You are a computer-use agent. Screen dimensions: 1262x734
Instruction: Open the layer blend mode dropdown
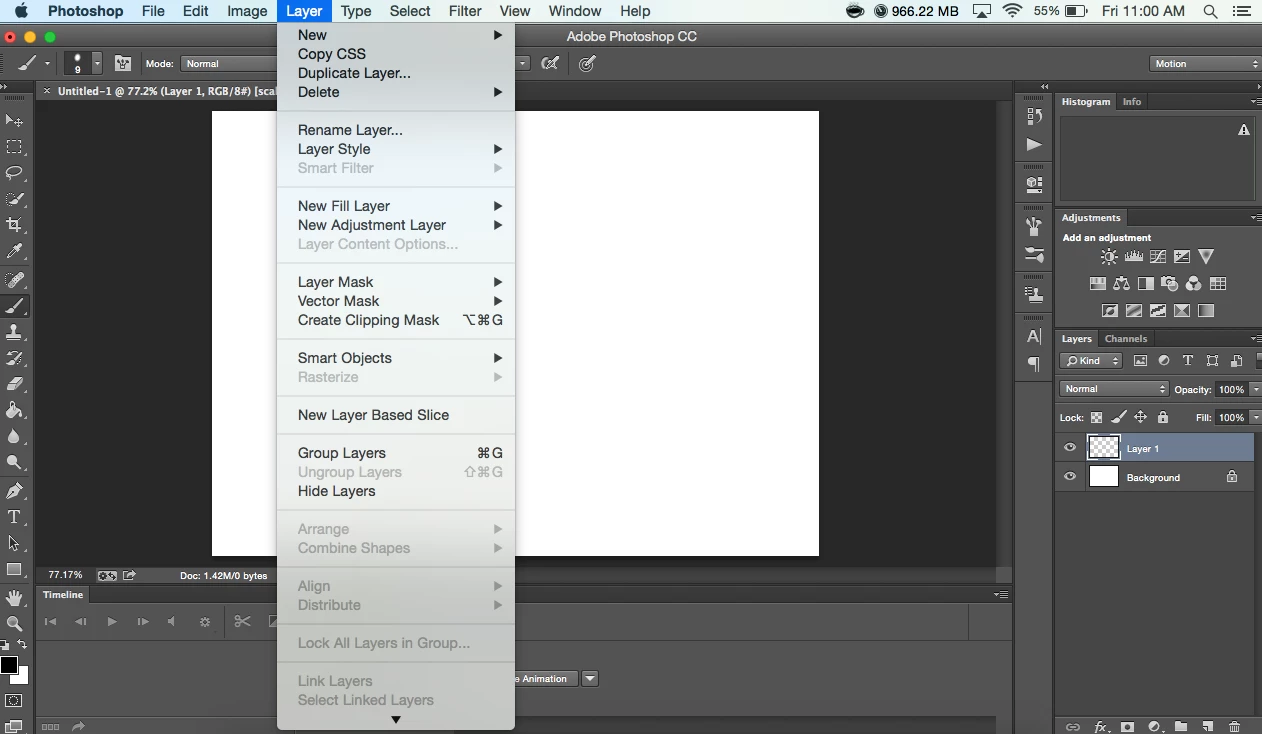(1114, 389)
